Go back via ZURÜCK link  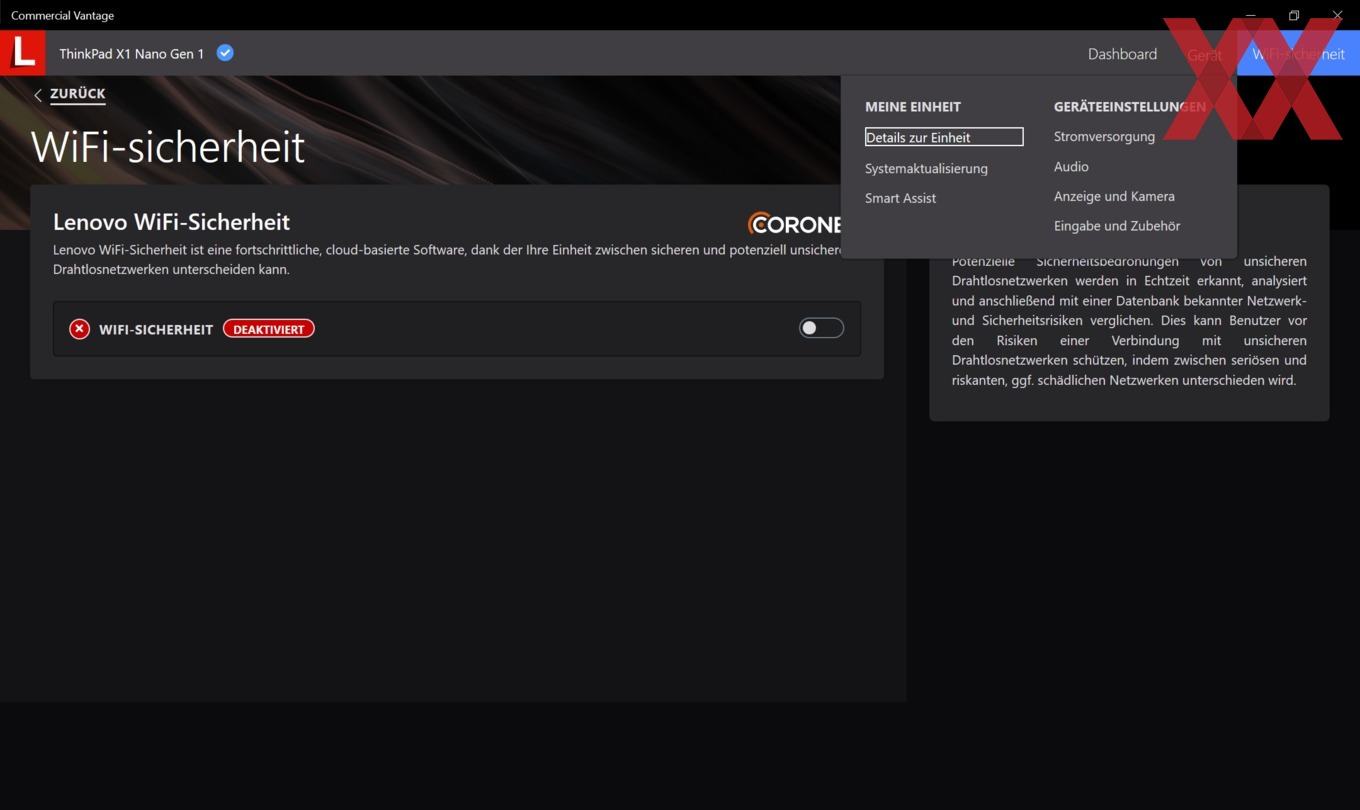[x=78, y=94]
